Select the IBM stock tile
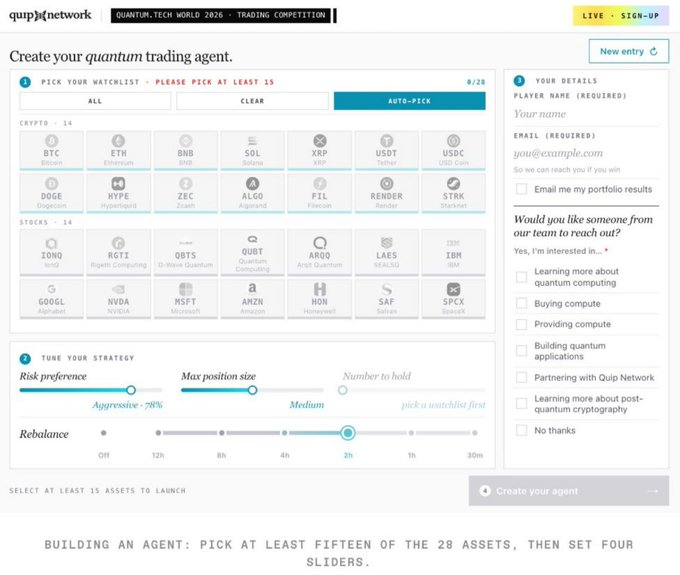680x575 pixels. pos(454,253)
